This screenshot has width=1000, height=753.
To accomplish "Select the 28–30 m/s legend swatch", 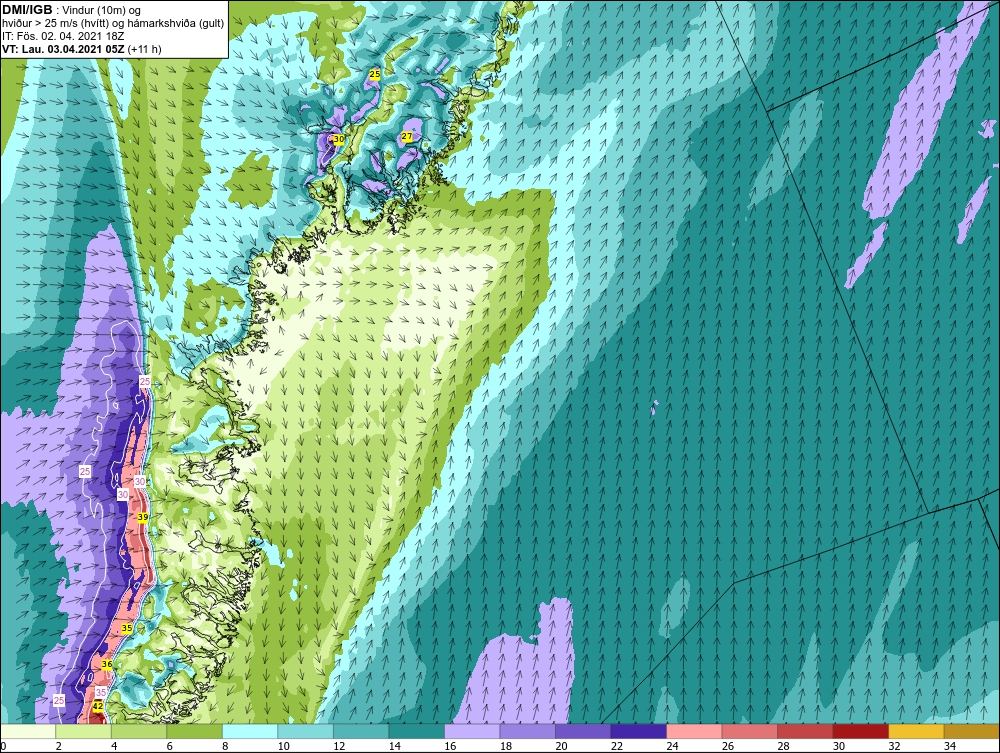I will pos(805,731).
